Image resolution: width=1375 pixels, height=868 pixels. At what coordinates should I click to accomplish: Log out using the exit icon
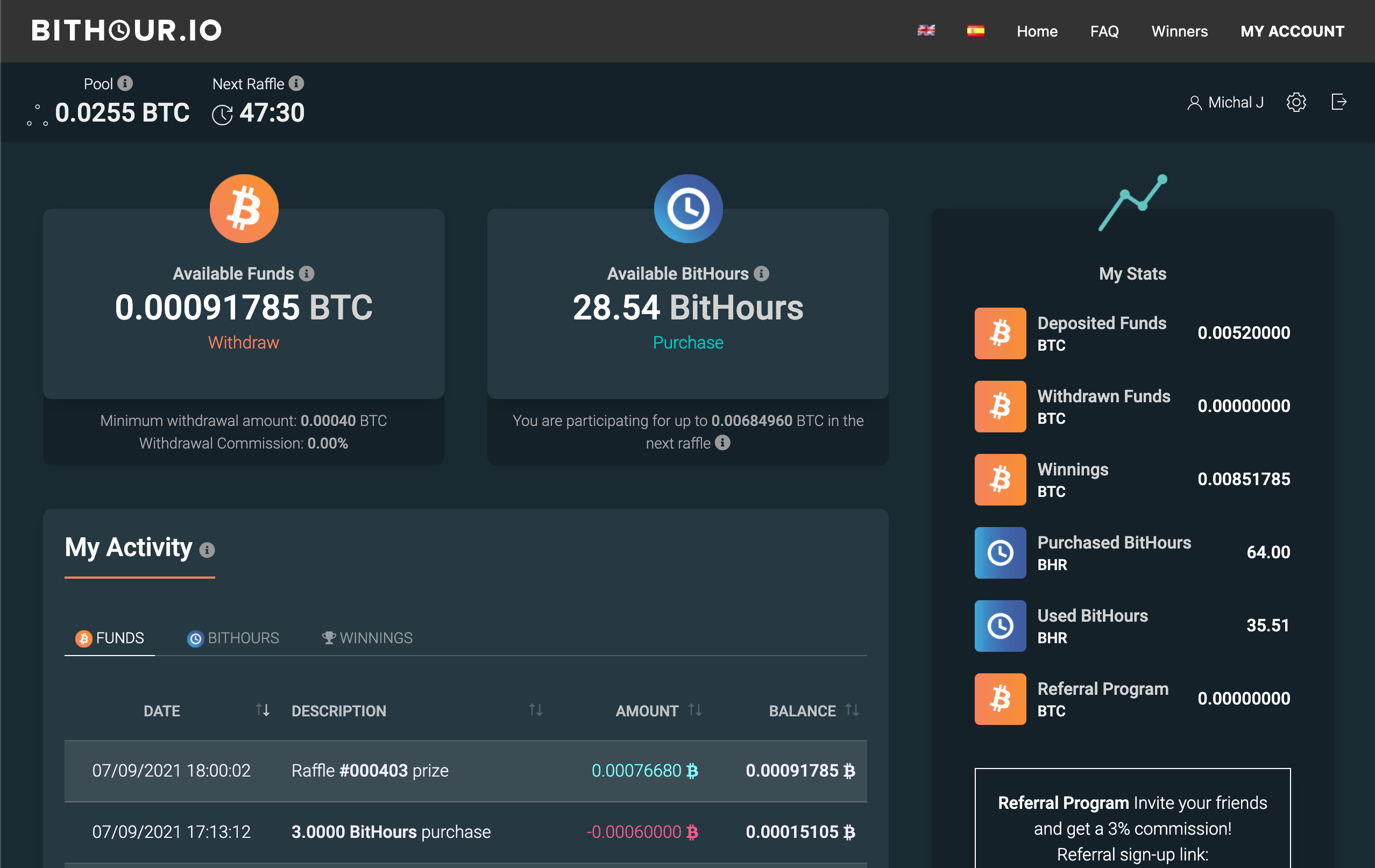[1338, 102]
